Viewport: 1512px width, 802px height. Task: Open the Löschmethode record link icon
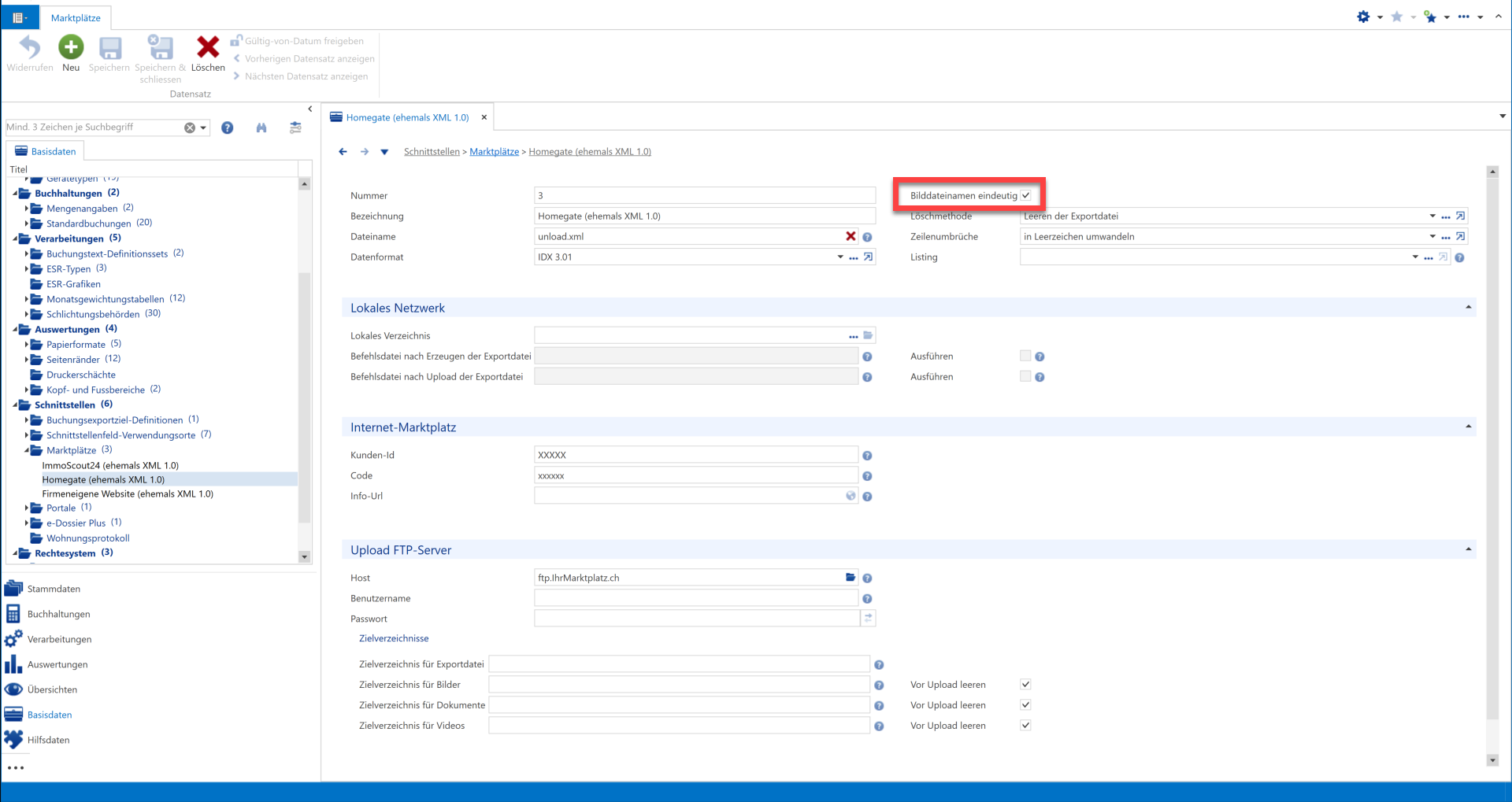point(1461,216)
